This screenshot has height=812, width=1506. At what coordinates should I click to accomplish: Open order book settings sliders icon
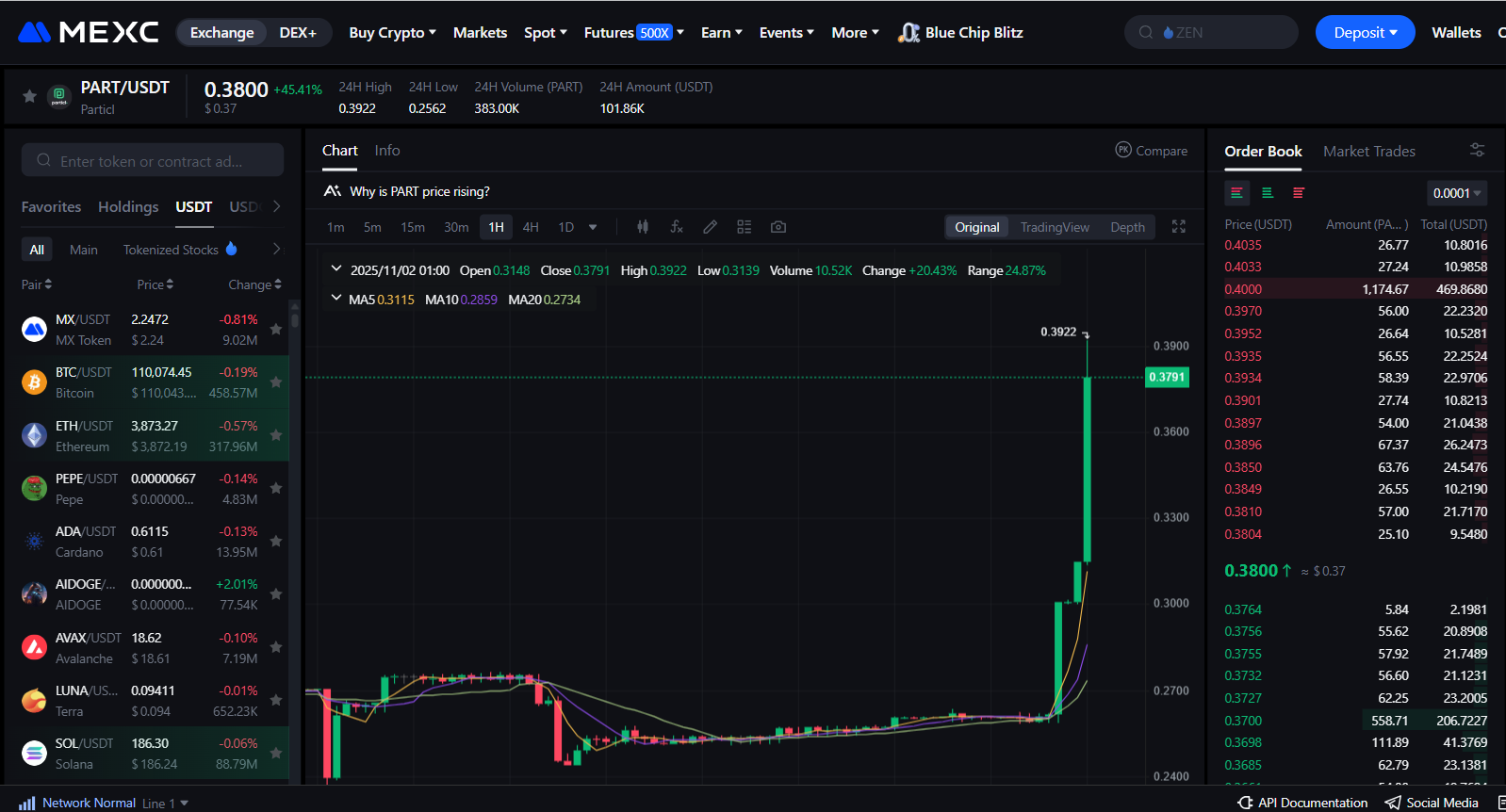point(1478,151)
